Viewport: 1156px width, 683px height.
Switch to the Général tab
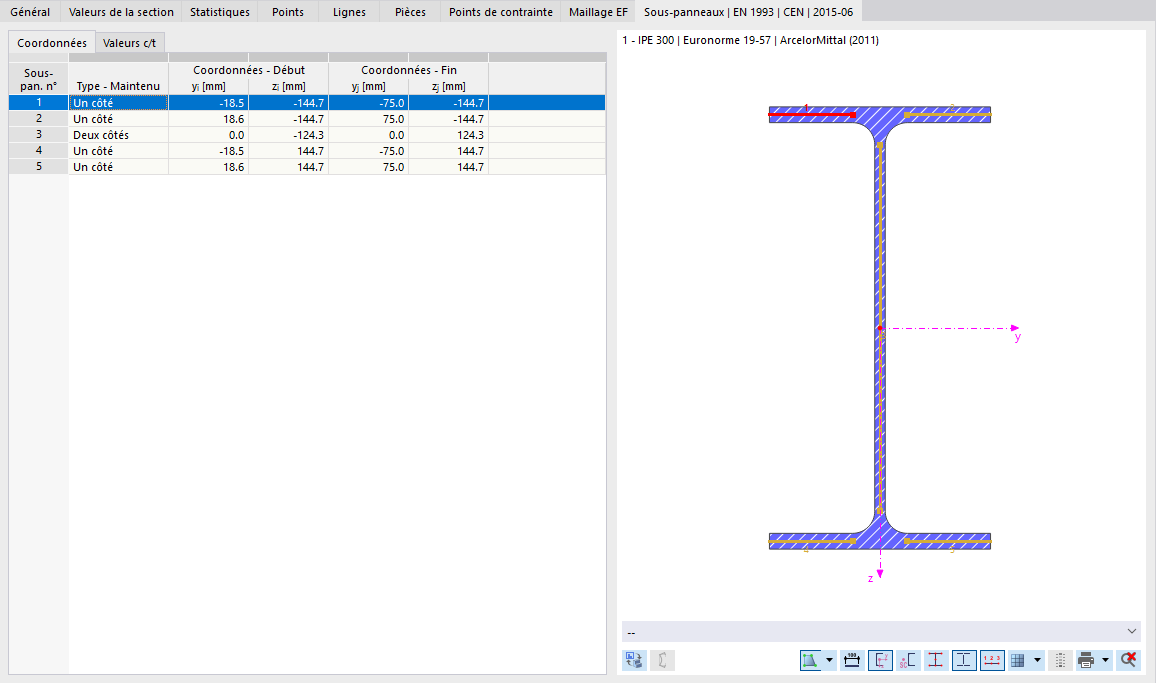tap(30, 12)
